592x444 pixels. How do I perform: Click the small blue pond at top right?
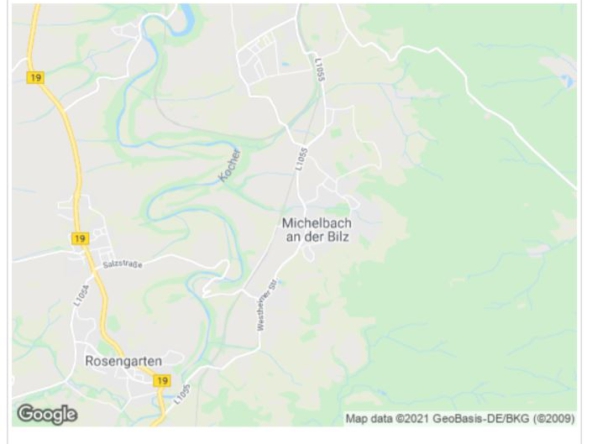pos(567,81)
